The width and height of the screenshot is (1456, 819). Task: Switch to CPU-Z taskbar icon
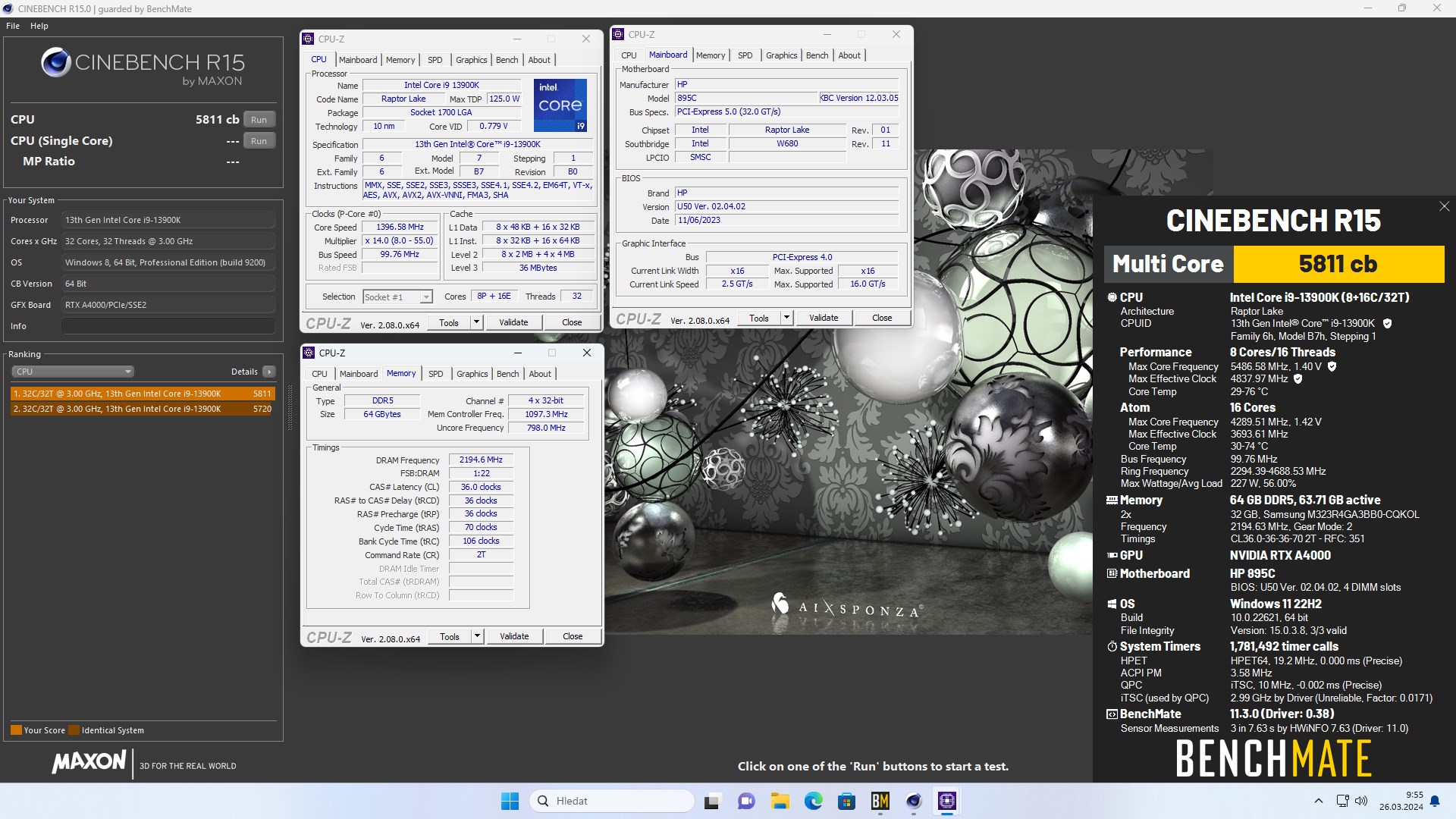click(x=947, y=801)
